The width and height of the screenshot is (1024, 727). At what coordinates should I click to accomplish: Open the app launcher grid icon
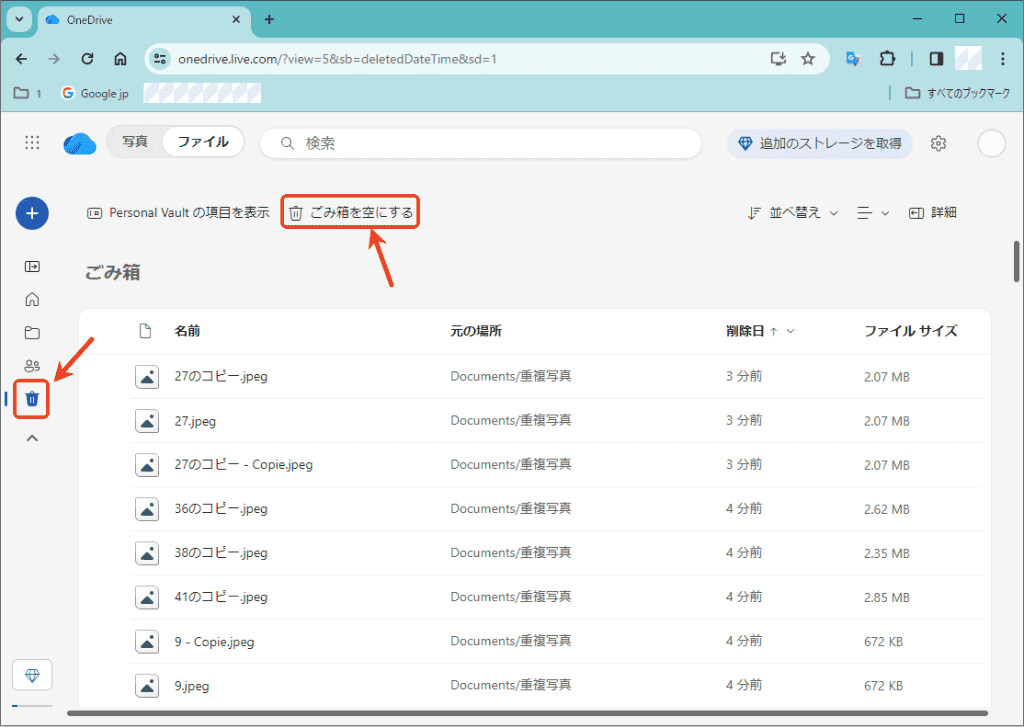coord(32,143)
